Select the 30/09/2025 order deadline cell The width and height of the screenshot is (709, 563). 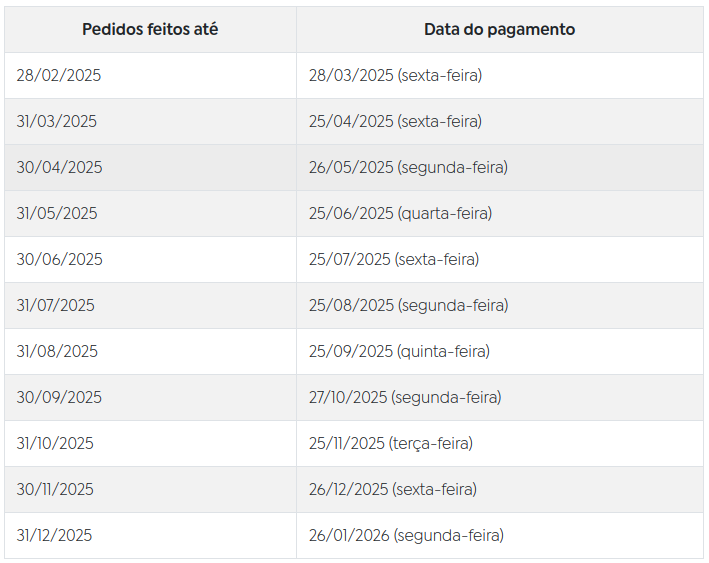pos(59,398)
